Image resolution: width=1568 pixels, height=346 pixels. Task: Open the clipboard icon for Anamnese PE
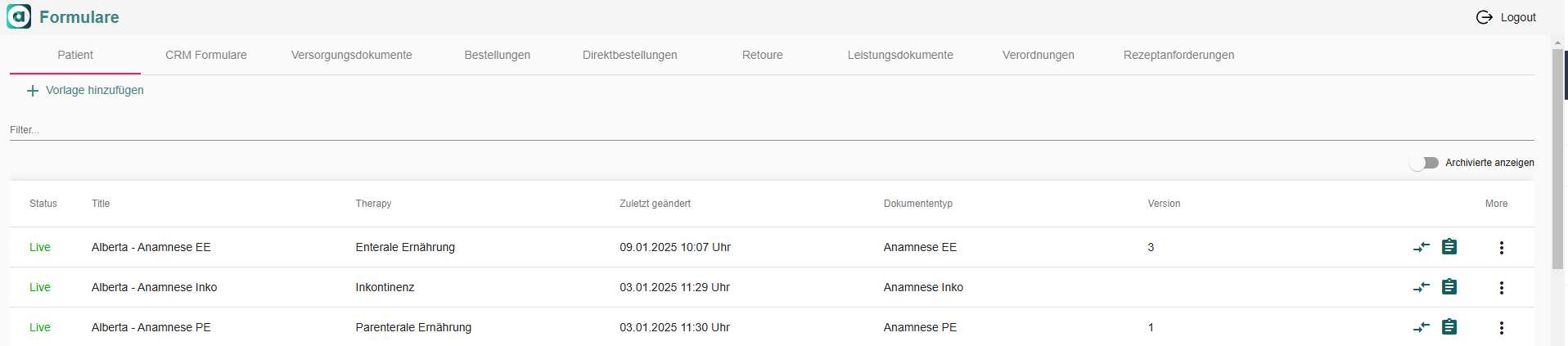(x=1449, y=327)
